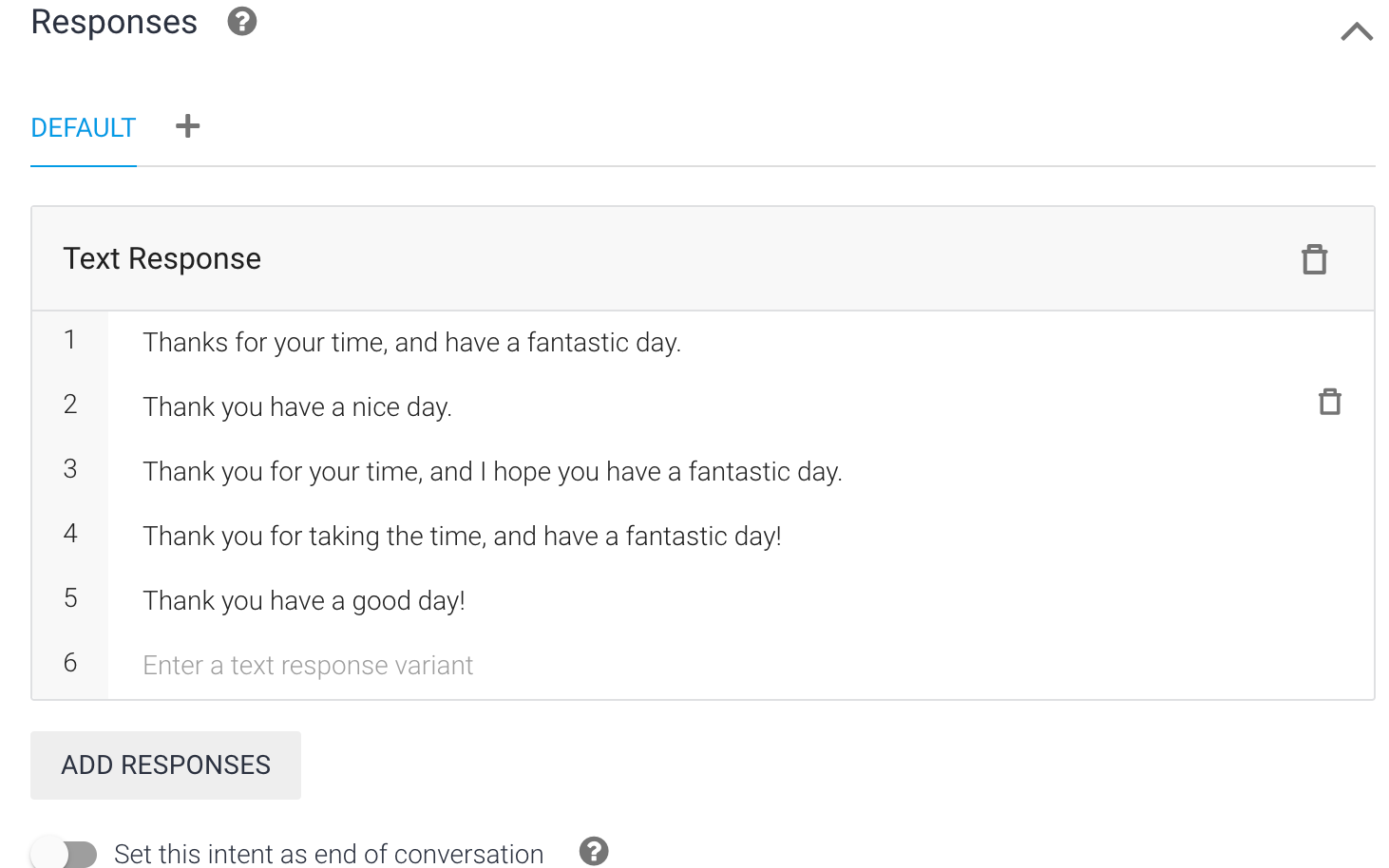Click row number 3 in the response list

point(70,469)
